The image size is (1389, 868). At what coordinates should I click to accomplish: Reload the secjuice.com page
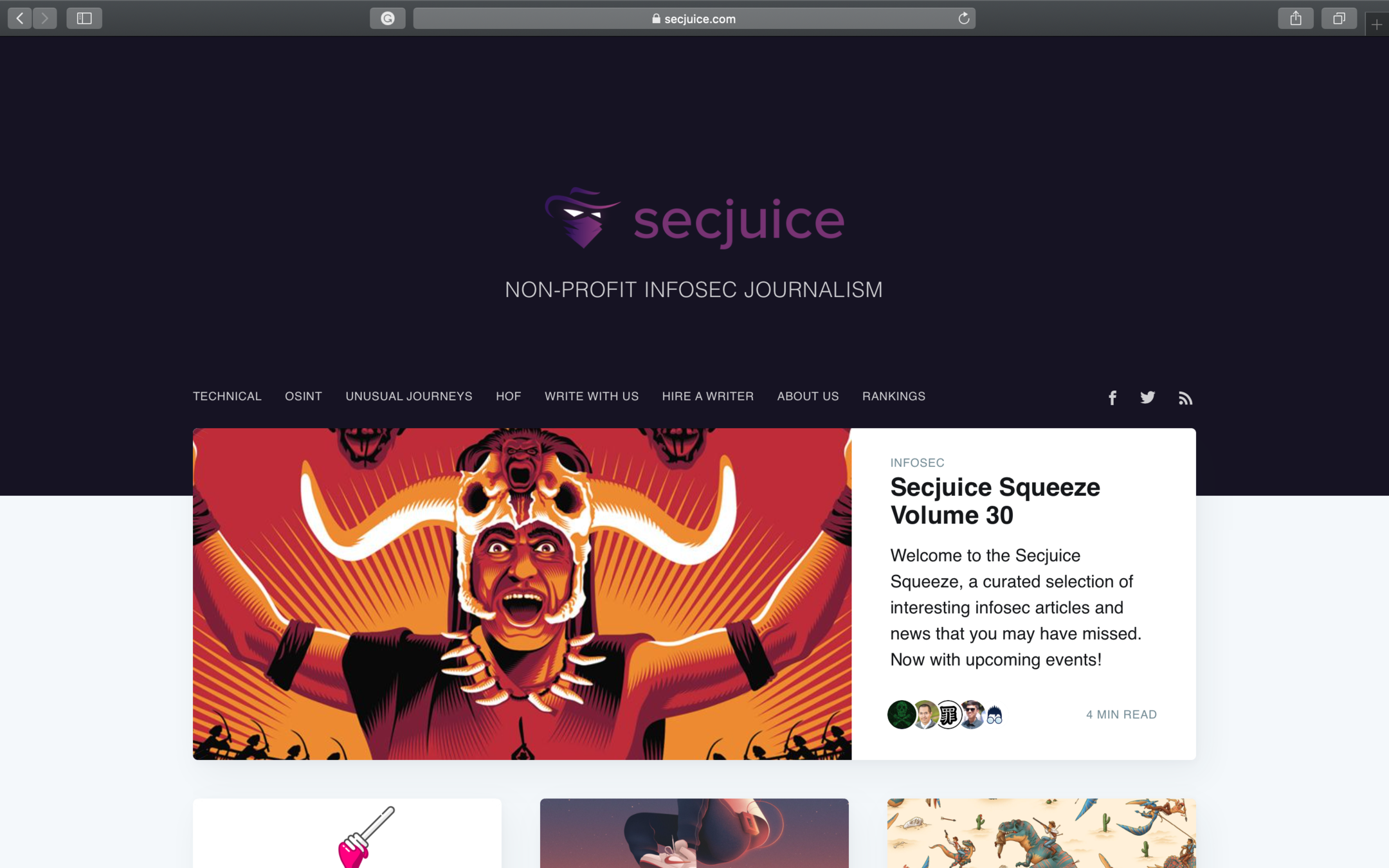(x=963, y=19)
